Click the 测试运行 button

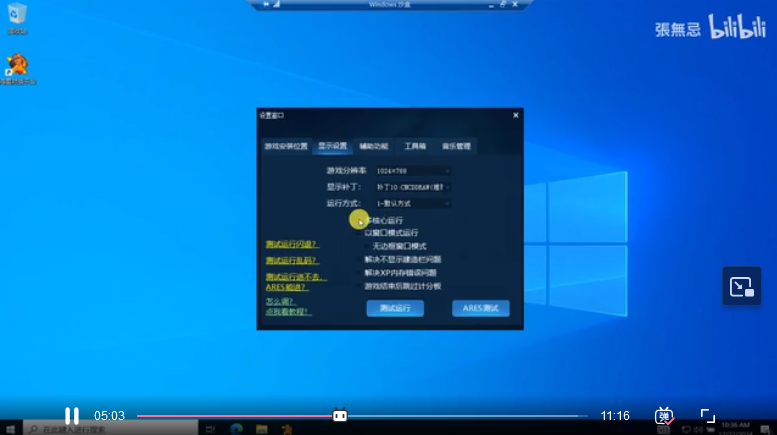tap(394, 308)
